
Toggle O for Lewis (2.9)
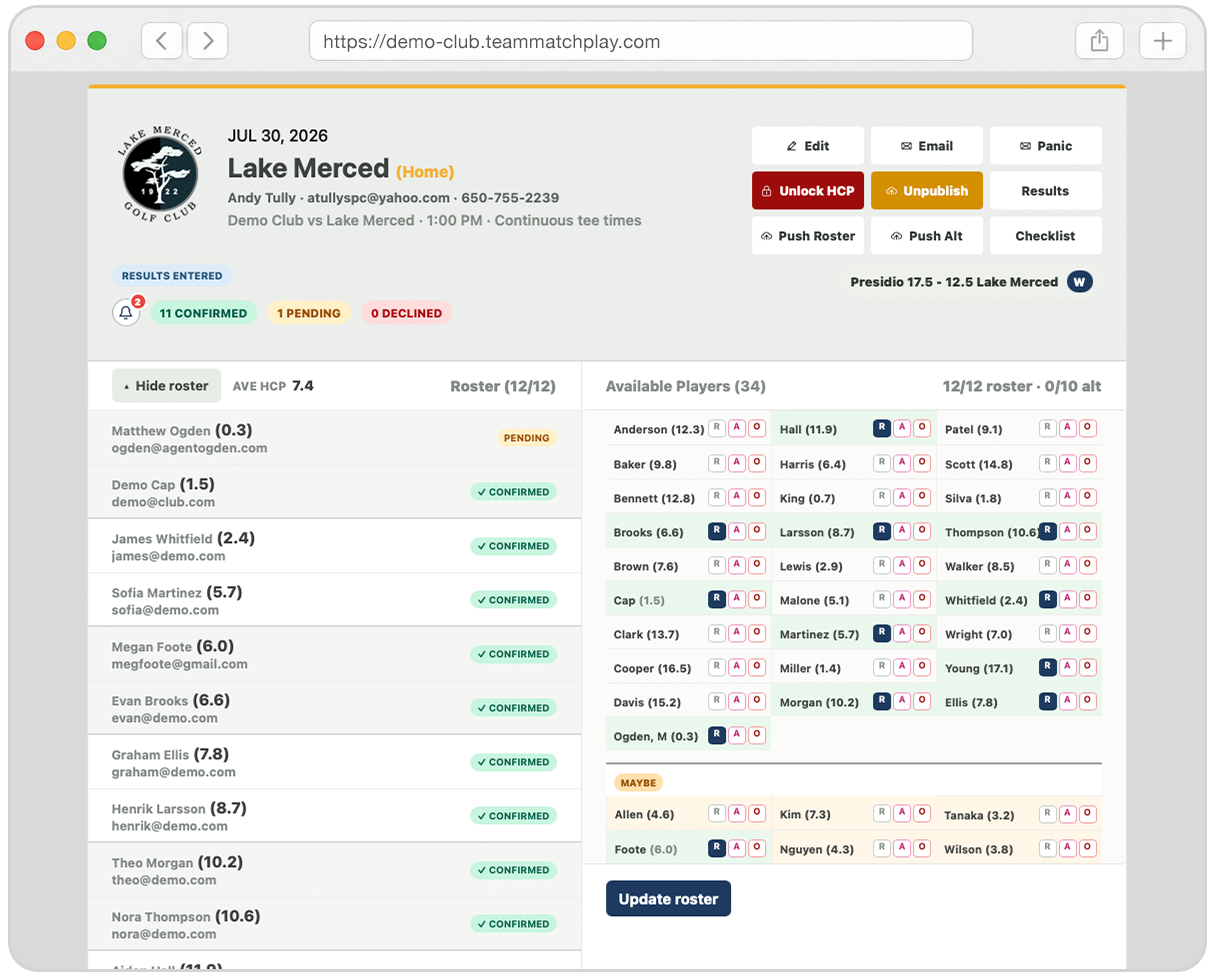(922, 565)
